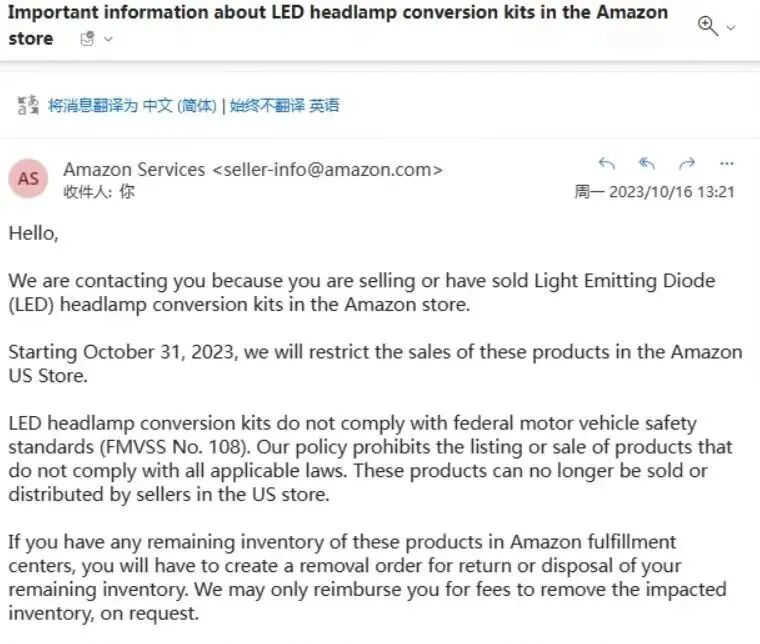Forward this email message
Screen dimensions: 760x644
point(687,164)
